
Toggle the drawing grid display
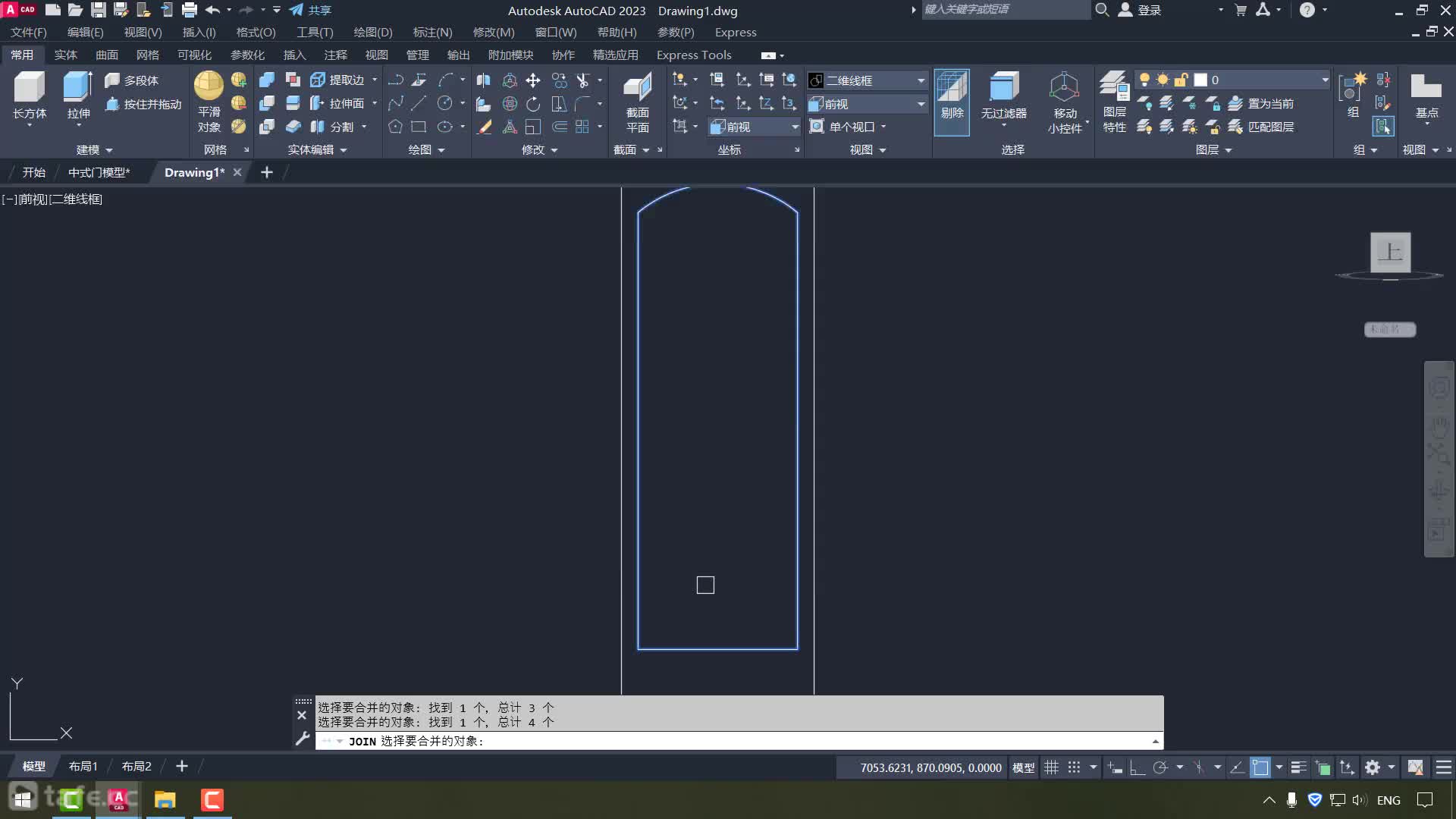pyautogui.click(x=1051, y=767)
